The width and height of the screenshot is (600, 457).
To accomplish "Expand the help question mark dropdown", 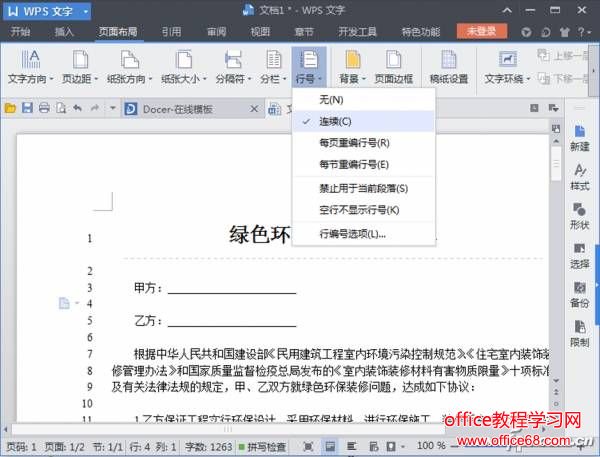I will [583, 32].
